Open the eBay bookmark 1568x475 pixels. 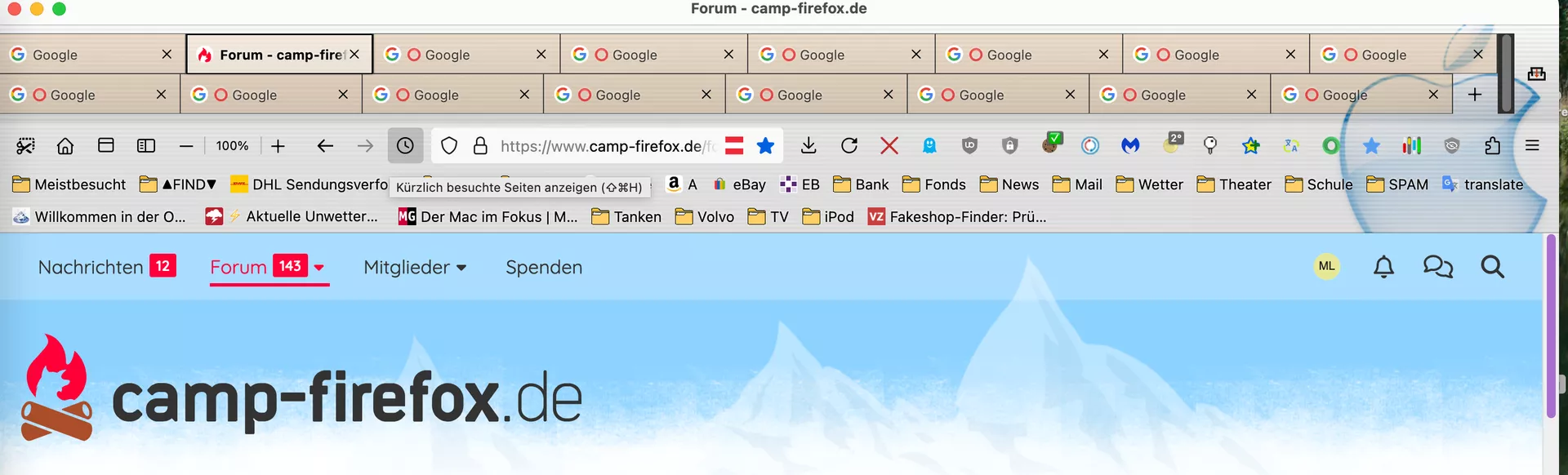[739, 184]
